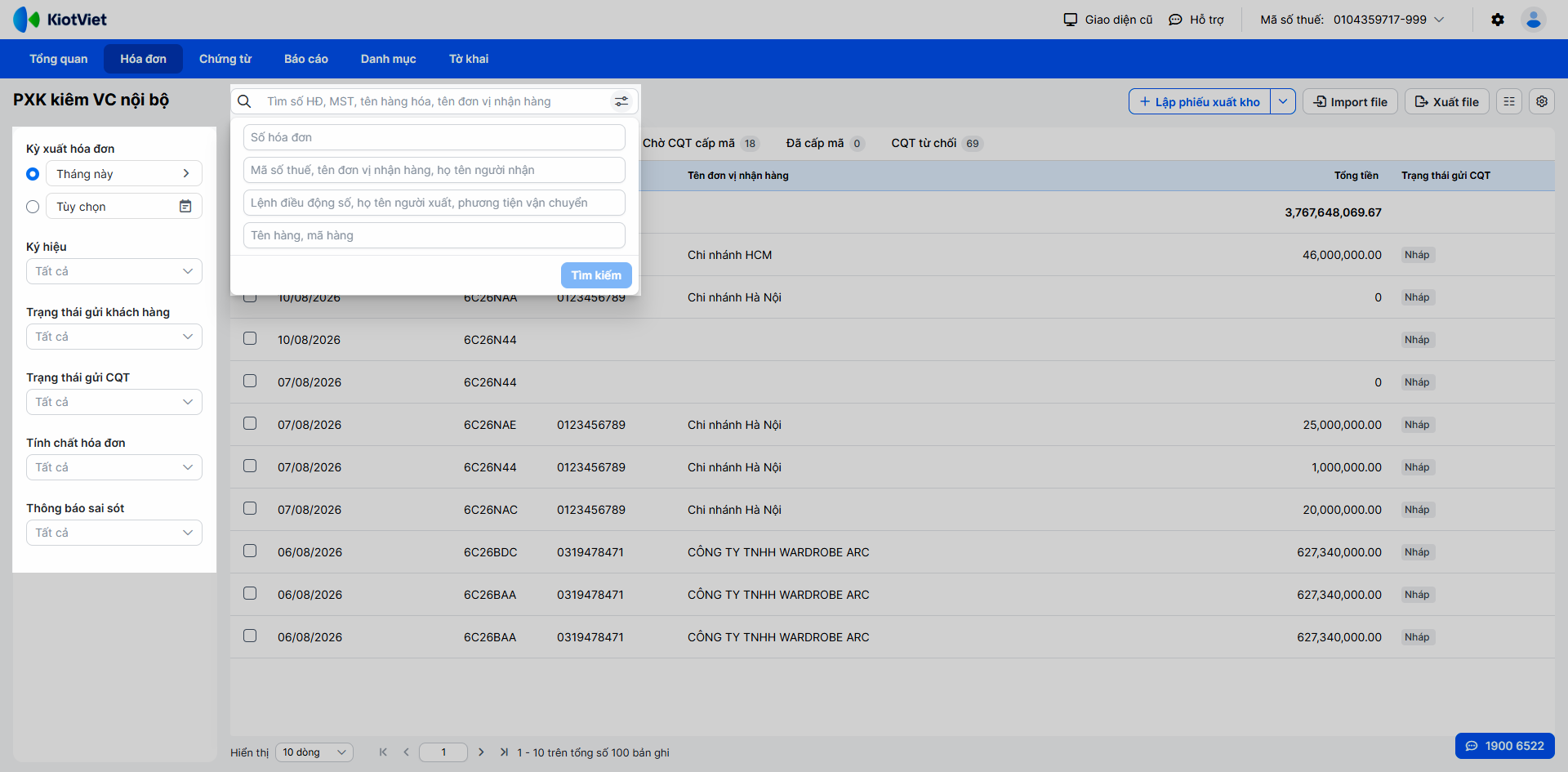Open the Tổng quan menu
Image resolution: width=1568 pixels, height=772 pixels.
tap(59, 59)
